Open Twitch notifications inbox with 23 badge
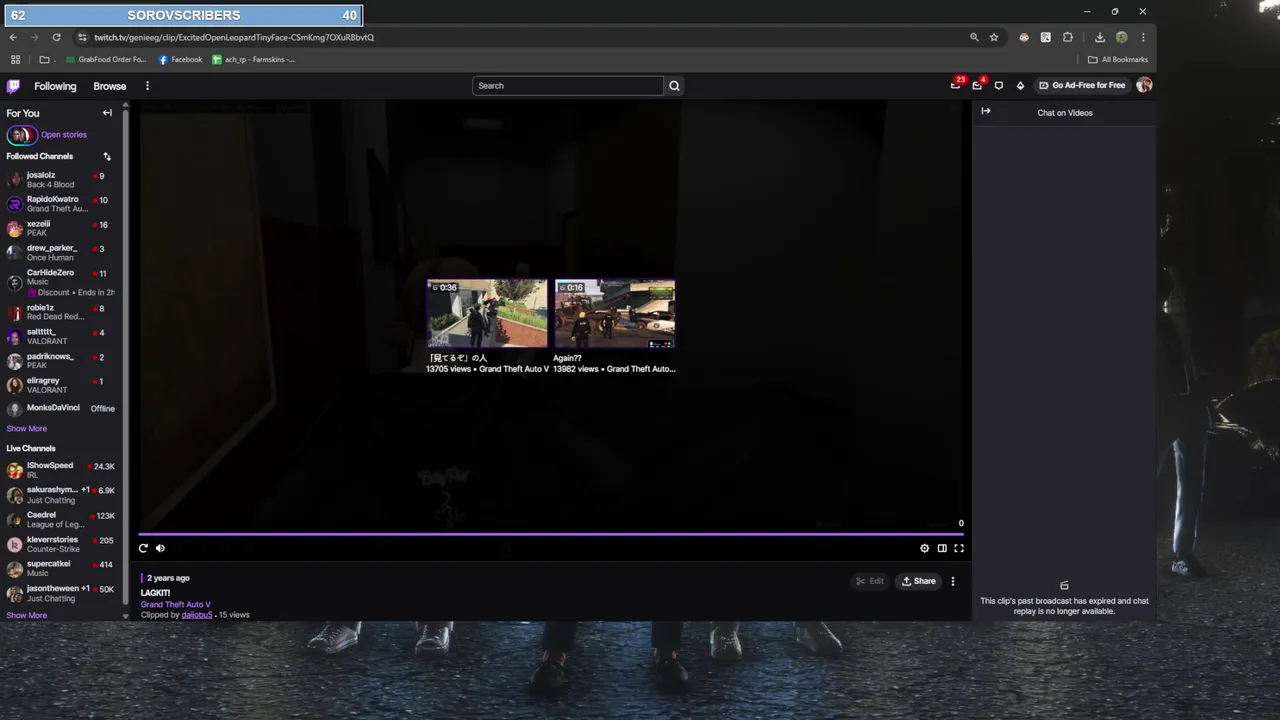The height and width of the screenshot is (720, 1280). click(956, 85)
